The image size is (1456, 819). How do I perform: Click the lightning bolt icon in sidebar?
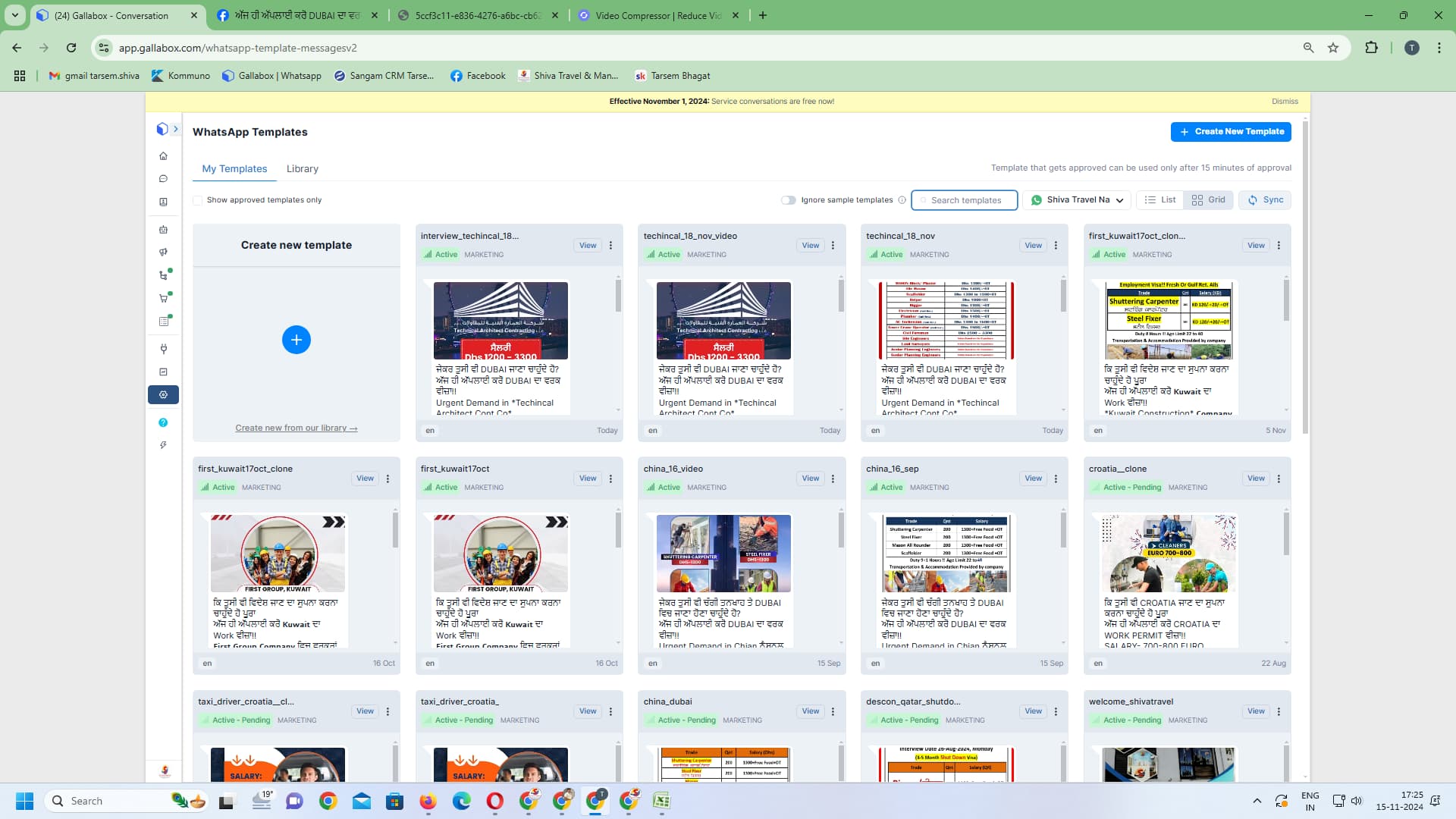tap(163, 445)
